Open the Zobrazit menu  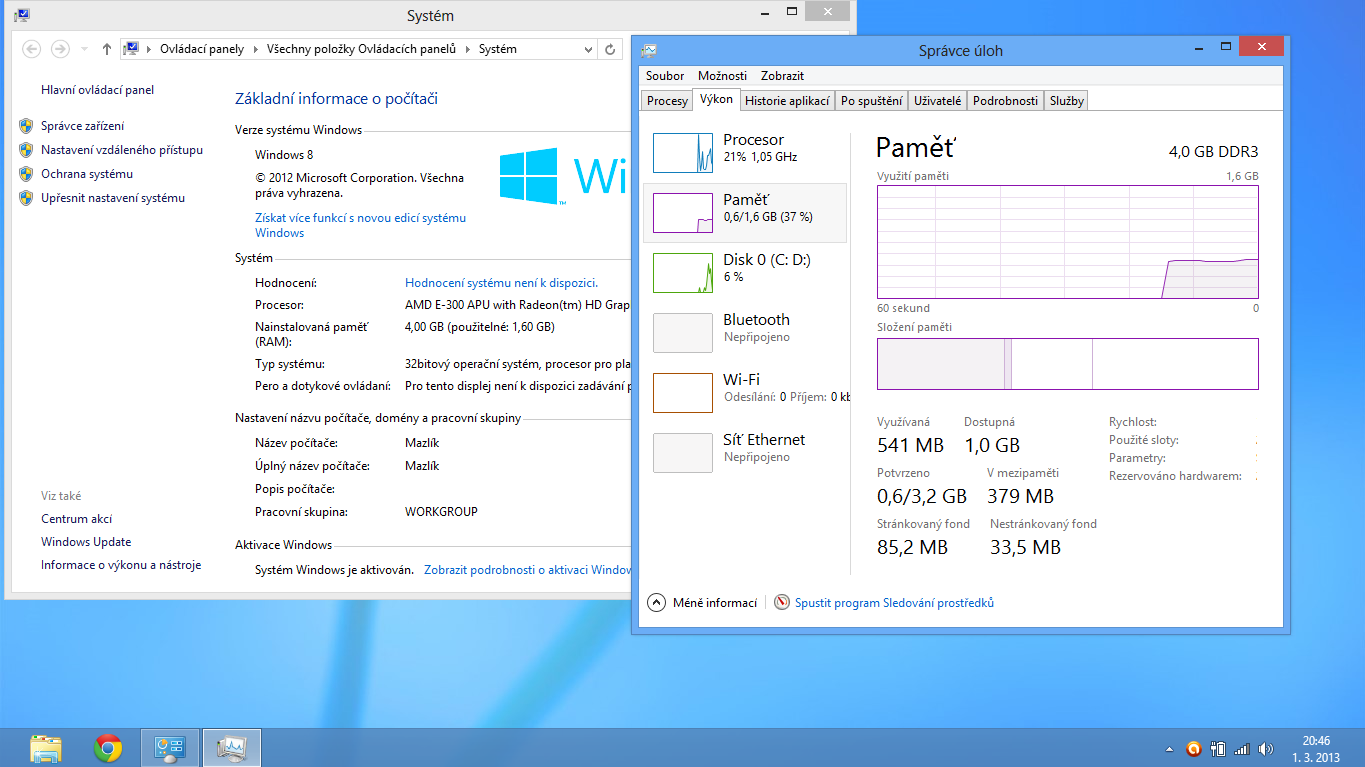pos(782,76)
